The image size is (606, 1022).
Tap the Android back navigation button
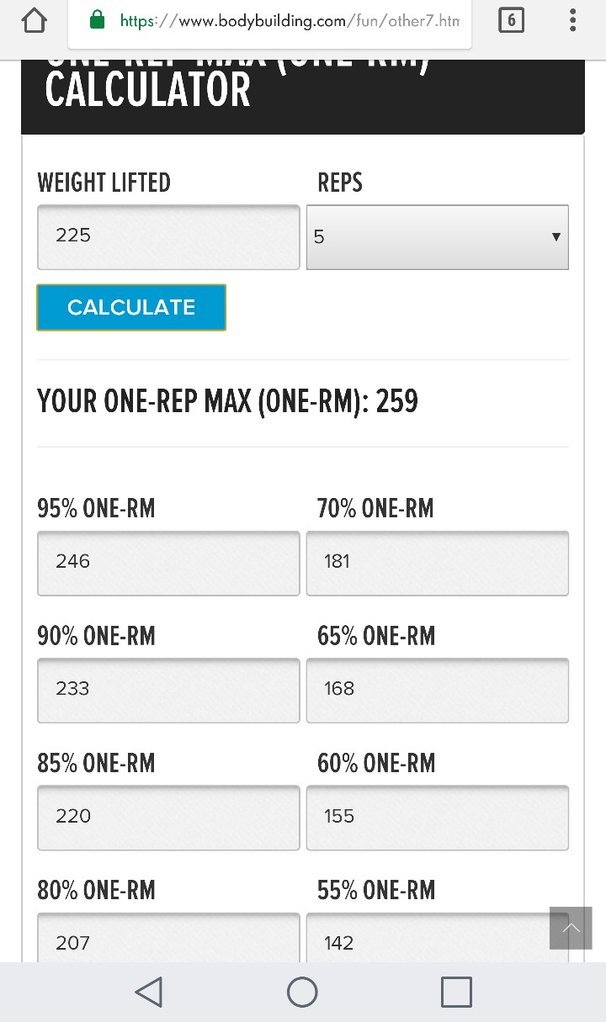tap(149, 992)
